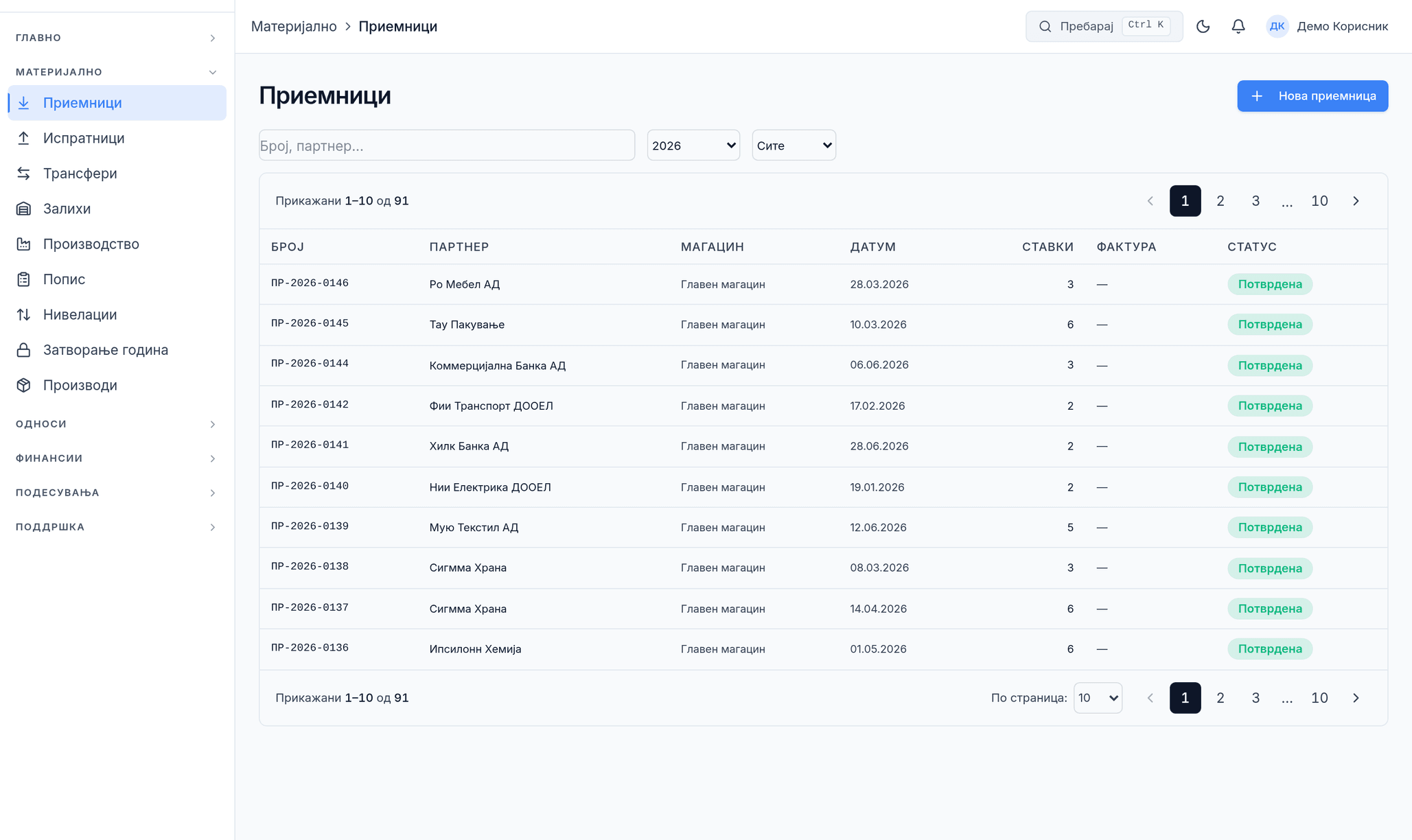Focus the Број, партнер search field
The height and width of the screenshot is (840, 1412).
[x=447, y=145]
